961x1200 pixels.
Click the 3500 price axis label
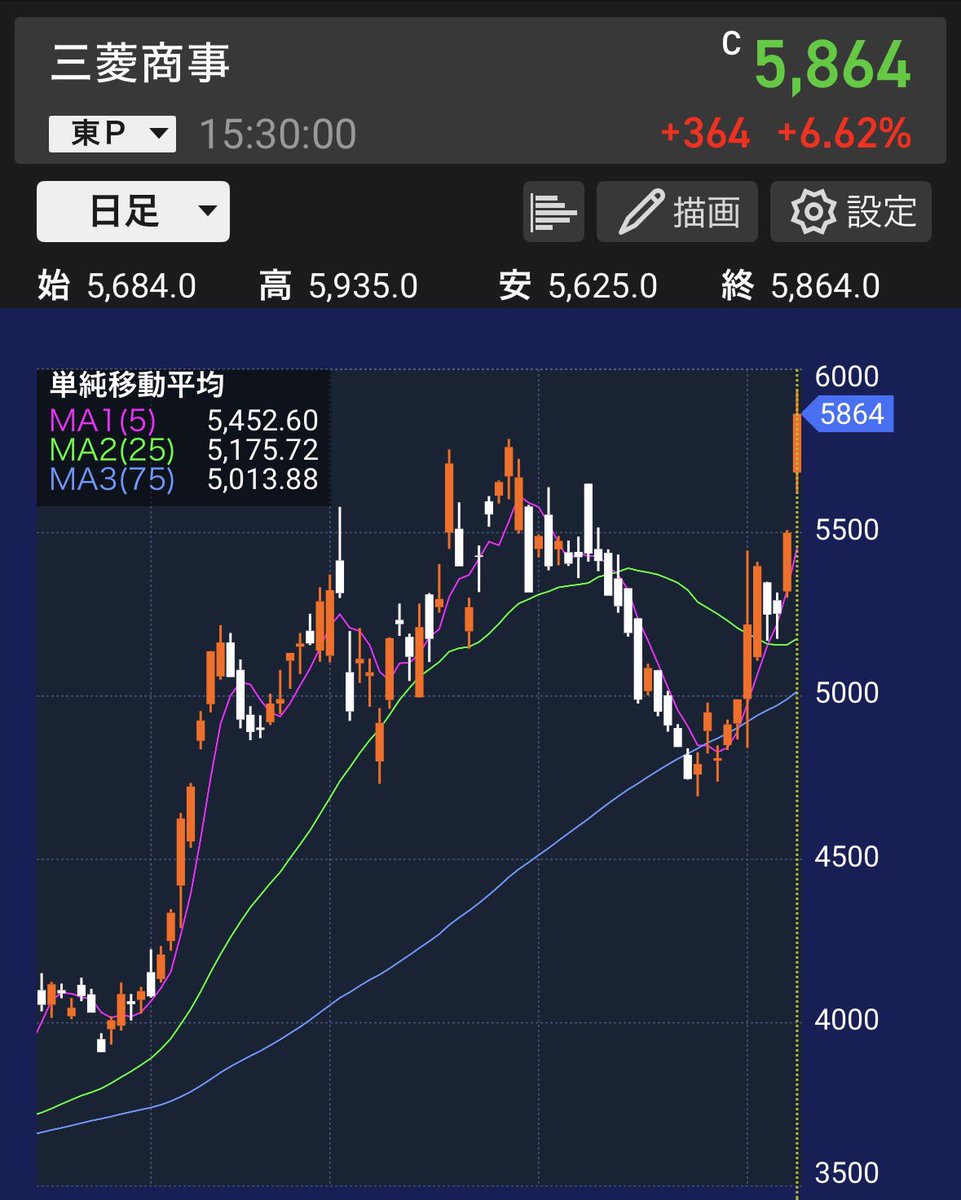847,1173
